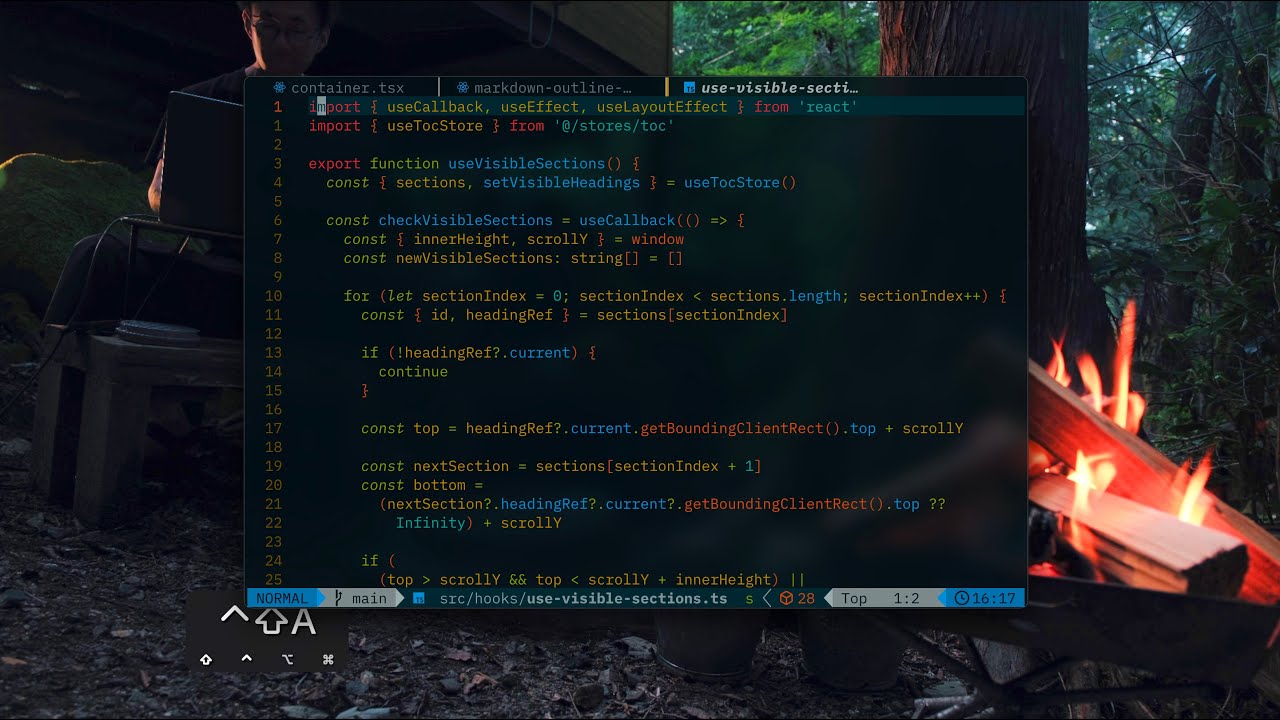Click the TypeScript icon on active tab

click(690, 88)
